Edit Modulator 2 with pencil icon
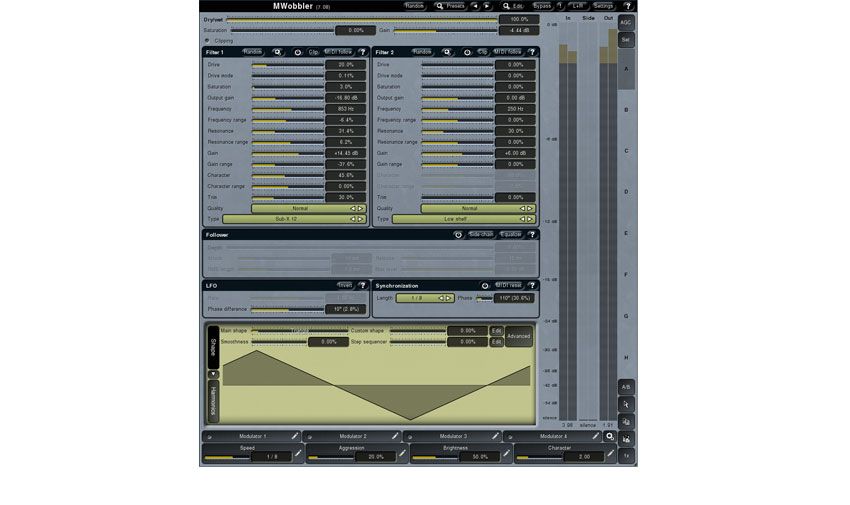The image size is (850, 505). point(395,436)
